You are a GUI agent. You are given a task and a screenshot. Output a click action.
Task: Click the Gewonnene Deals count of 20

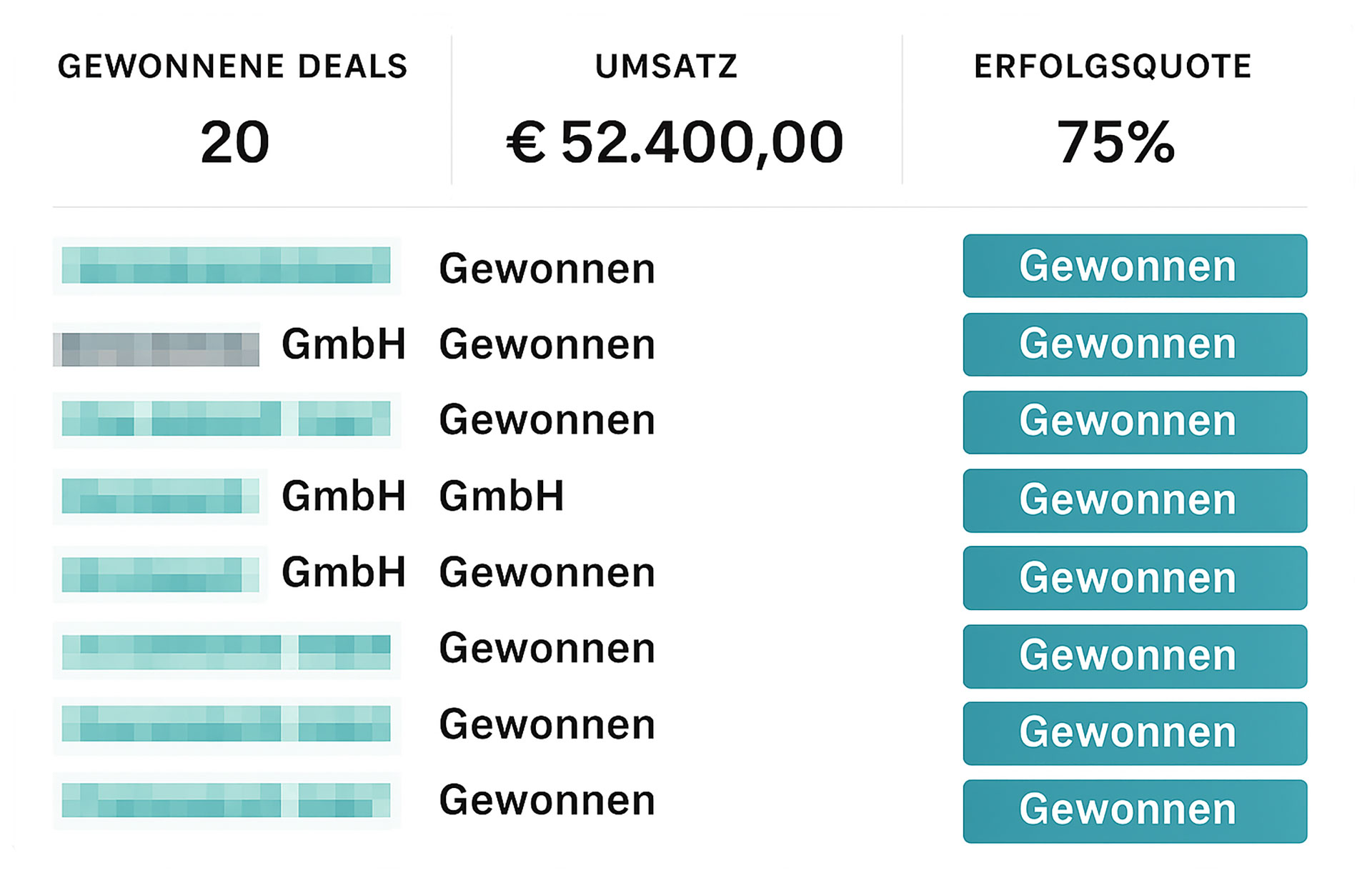click(234, 142)
